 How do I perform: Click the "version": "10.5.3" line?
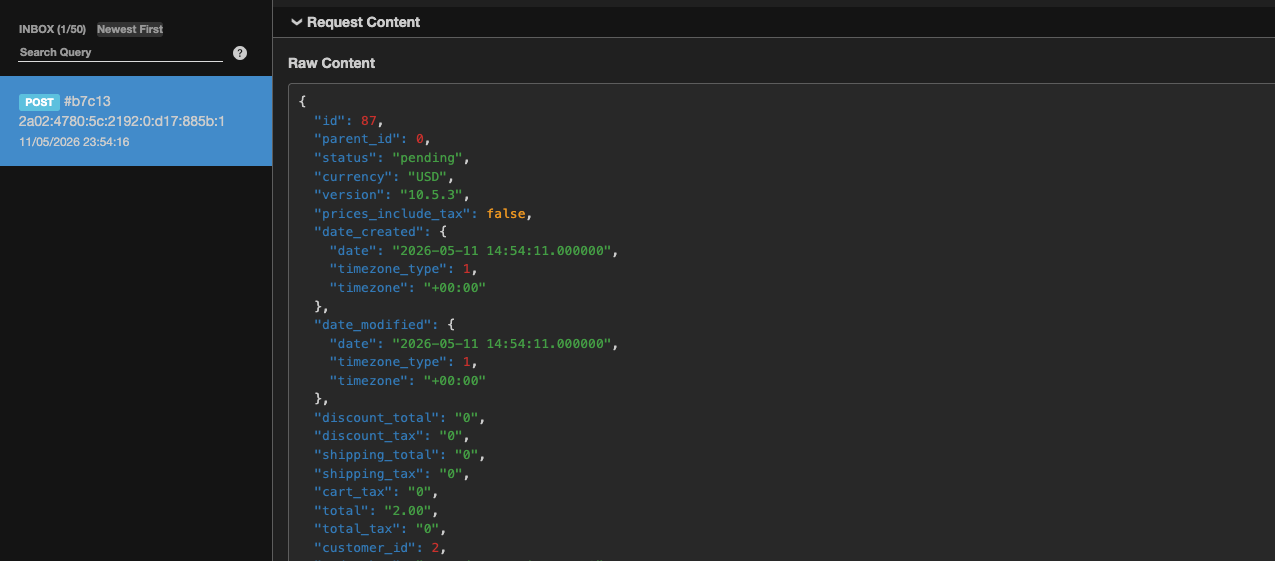[x=392, y=195]
